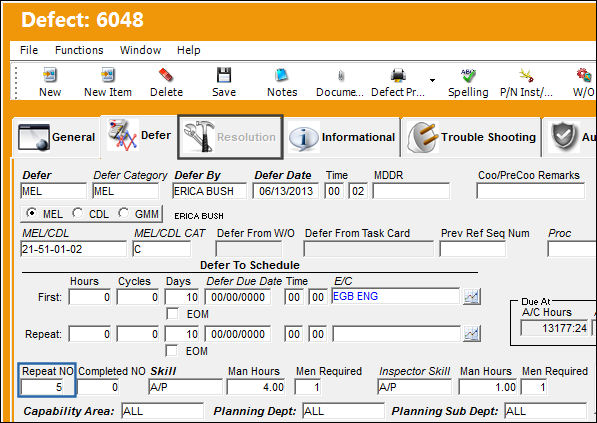Click the First row Hours field

coord(90,297)
